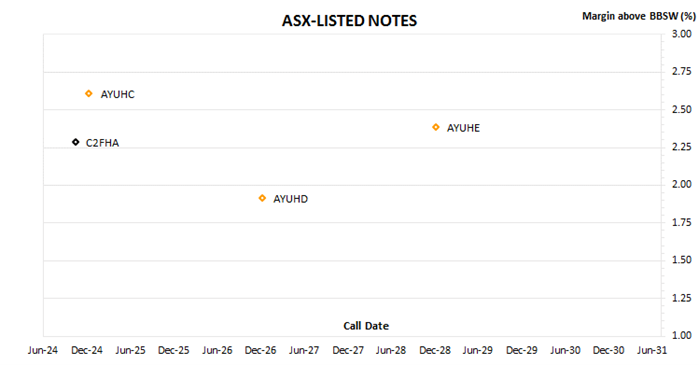Click the AYUHC orange diamond marker

coord(89,94)
